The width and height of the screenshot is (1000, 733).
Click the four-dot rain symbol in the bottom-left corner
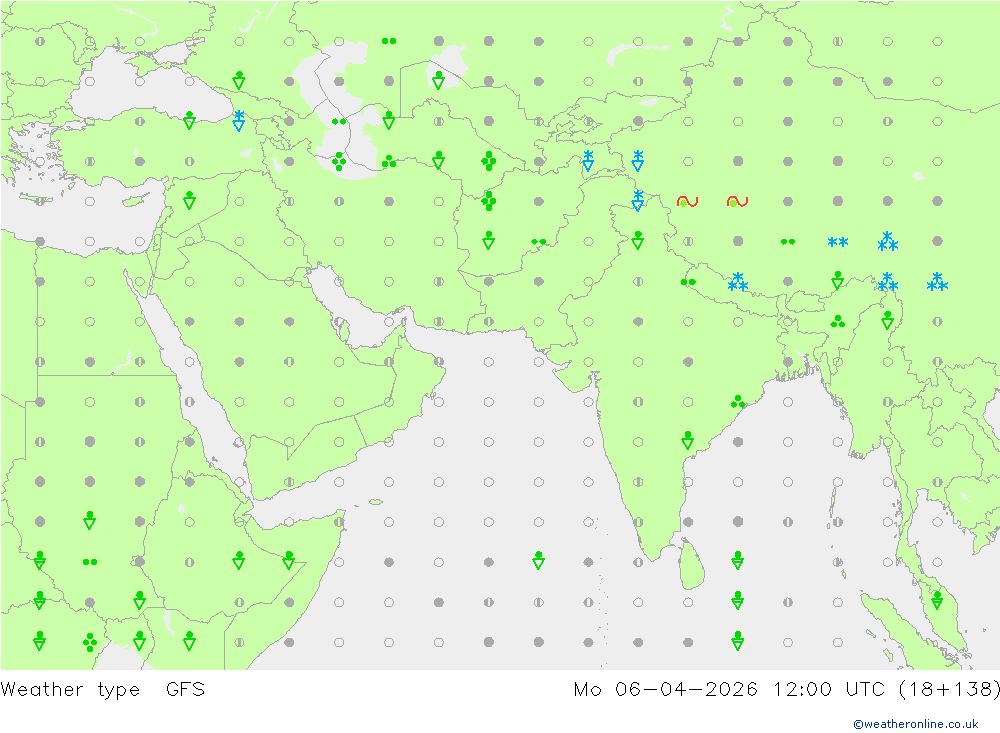coord(89,642)
